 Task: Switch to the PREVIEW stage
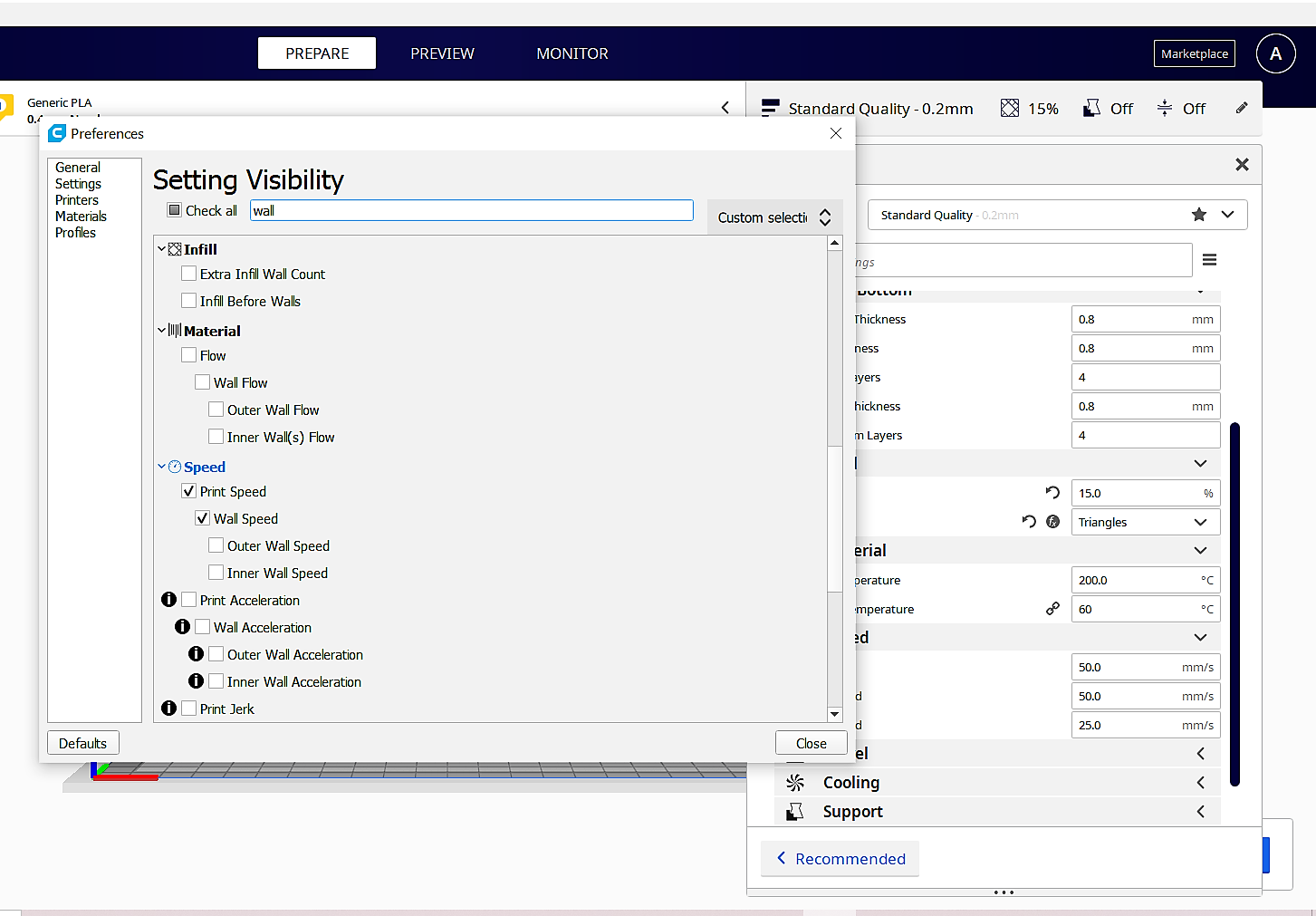click(x=442, y=53)
